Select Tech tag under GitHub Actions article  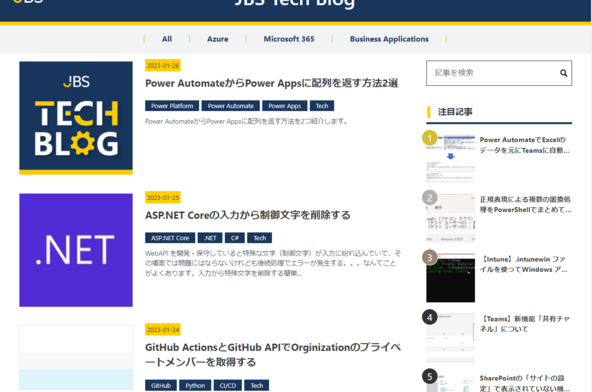(257, 386)
